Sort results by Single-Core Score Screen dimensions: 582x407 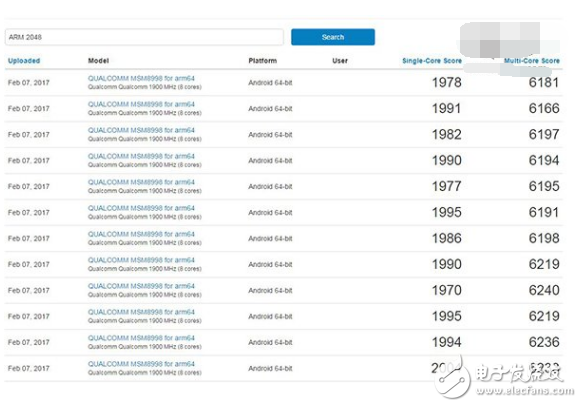tap(432, 61)
